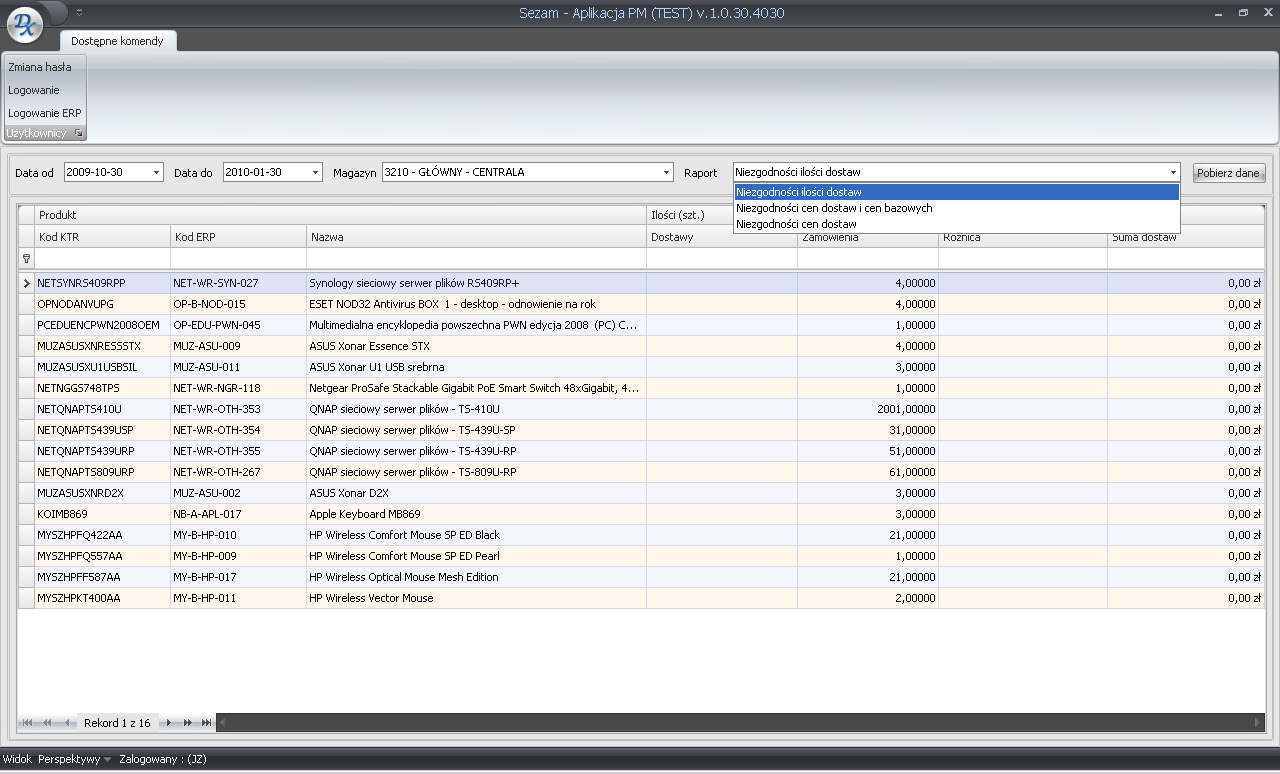Select the Apple Keyboard MB869 row

641,514
